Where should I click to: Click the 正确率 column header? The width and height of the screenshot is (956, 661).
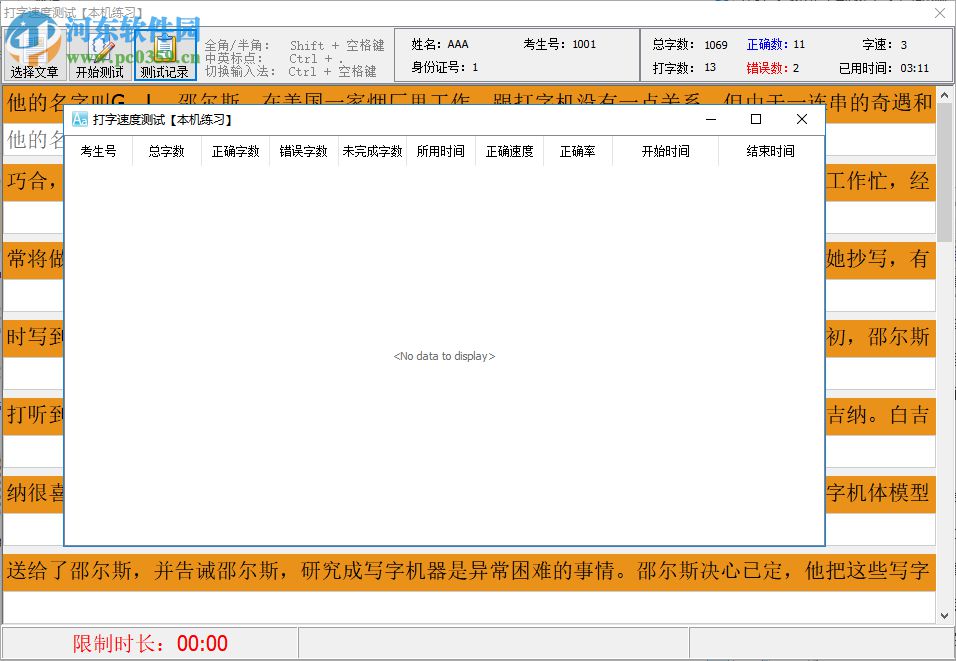[577, 152]
